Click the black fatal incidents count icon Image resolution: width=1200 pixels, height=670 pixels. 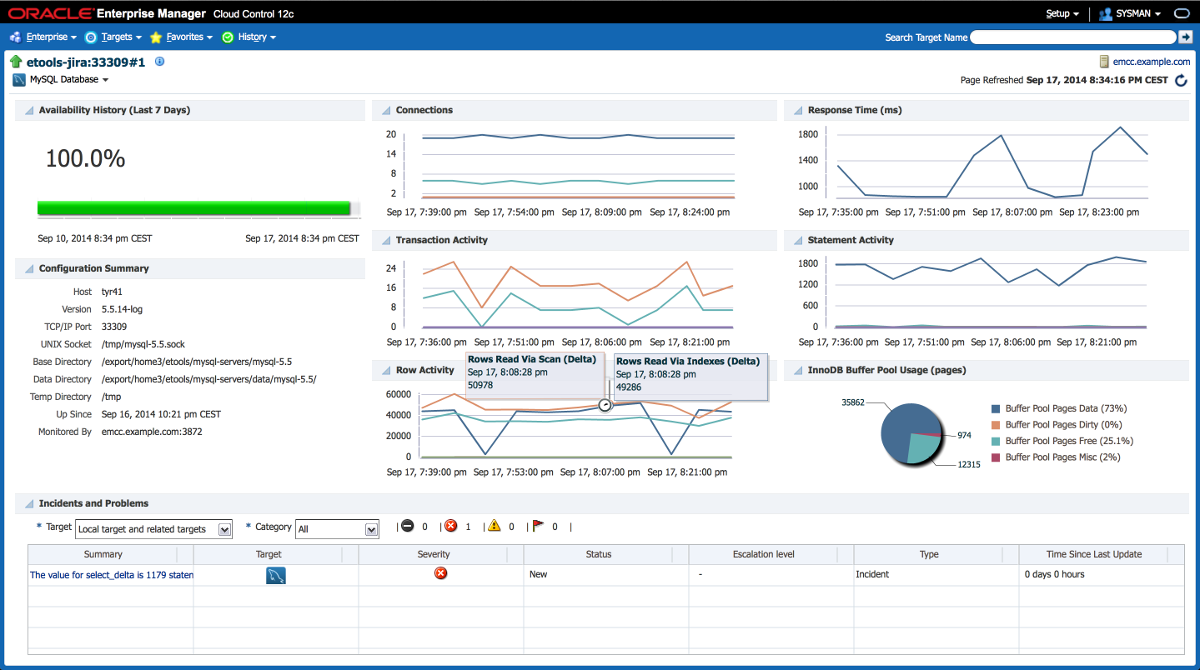(x=406, y=527)
